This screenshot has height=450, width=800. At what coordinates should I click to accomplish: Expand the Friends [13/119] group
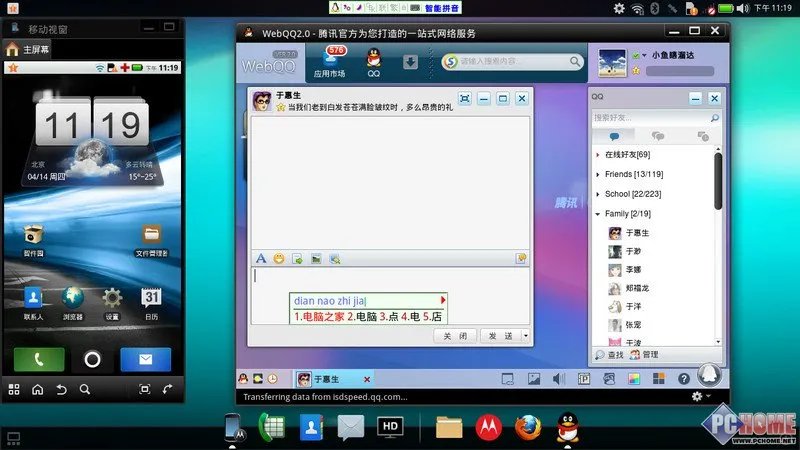tap(634, 174)
